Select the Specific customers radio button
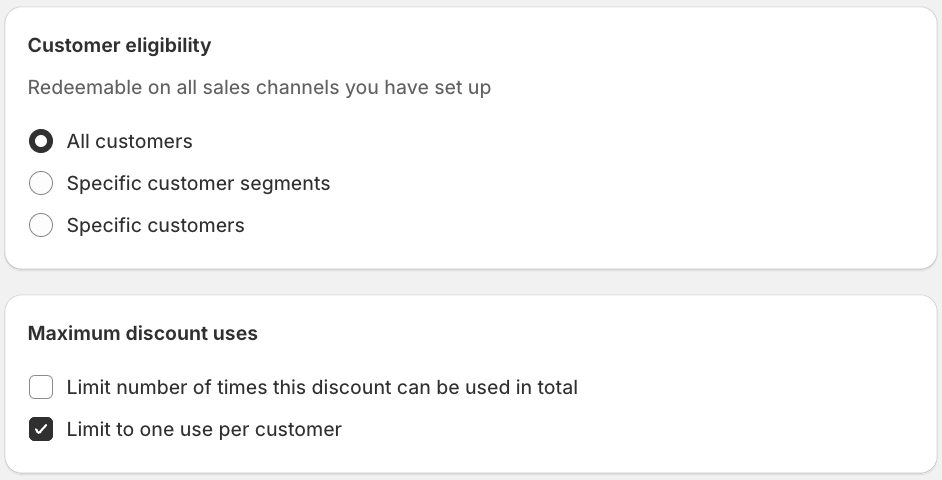942x480 pixels. (x=41, y=226)
